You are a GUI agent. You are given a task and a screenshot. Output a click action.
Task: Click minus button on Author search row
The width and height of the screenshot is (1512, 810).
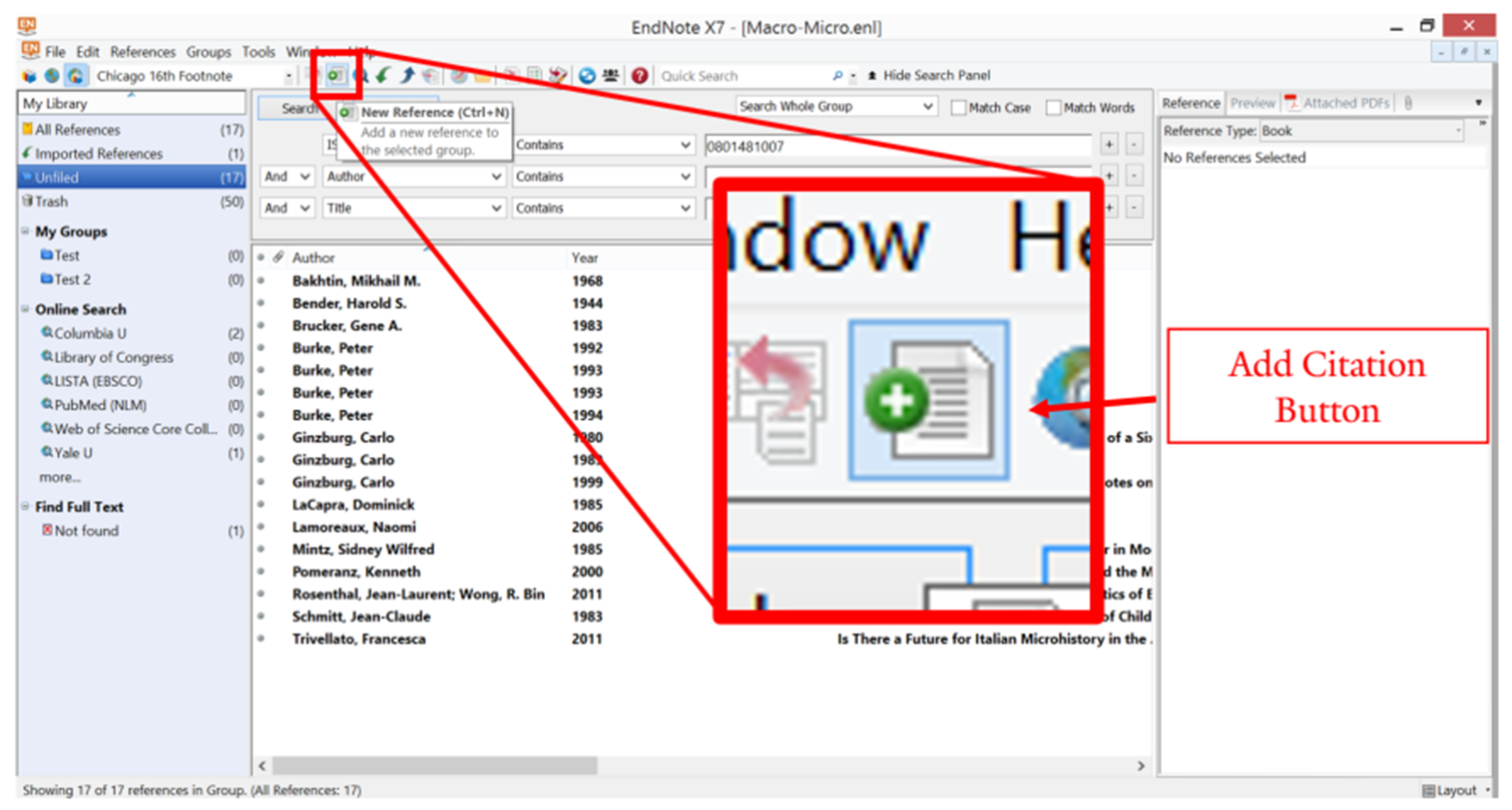point(1135,177)
